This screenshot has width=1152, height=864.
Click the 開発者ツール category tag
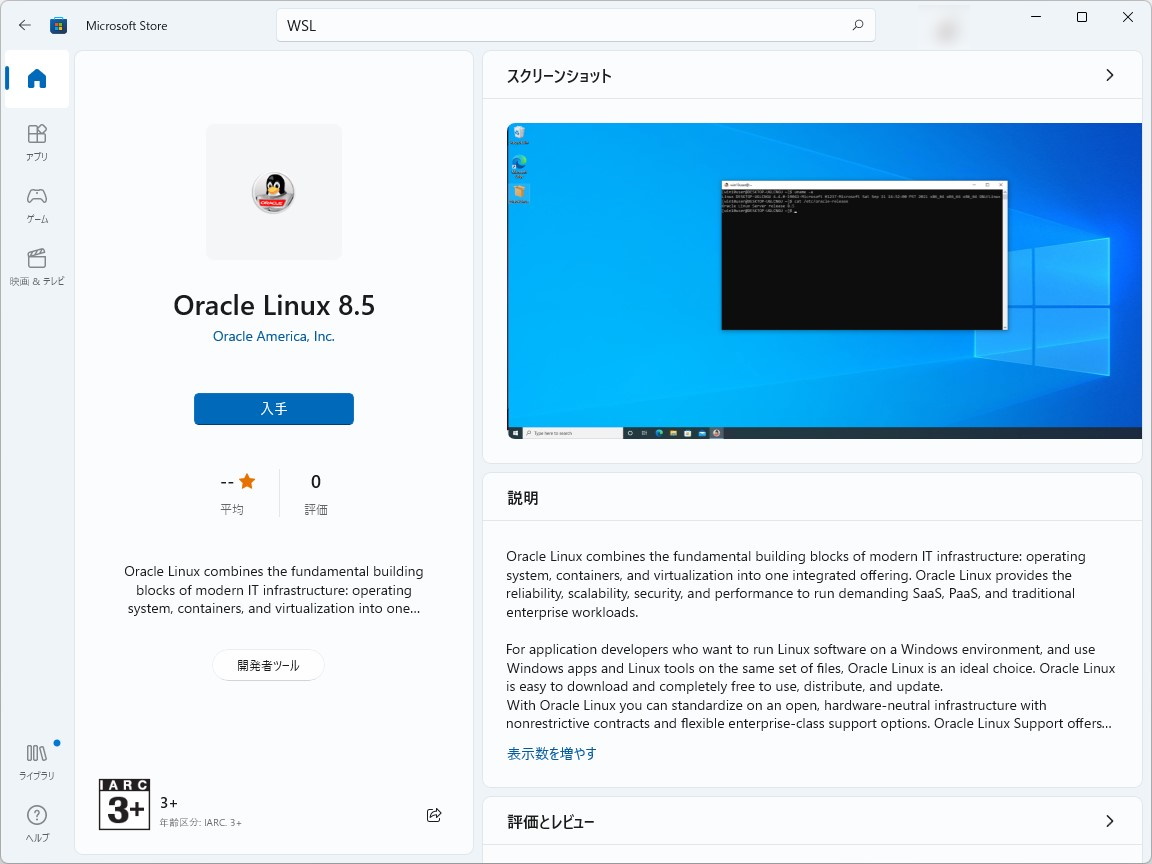tap(268, 665)
